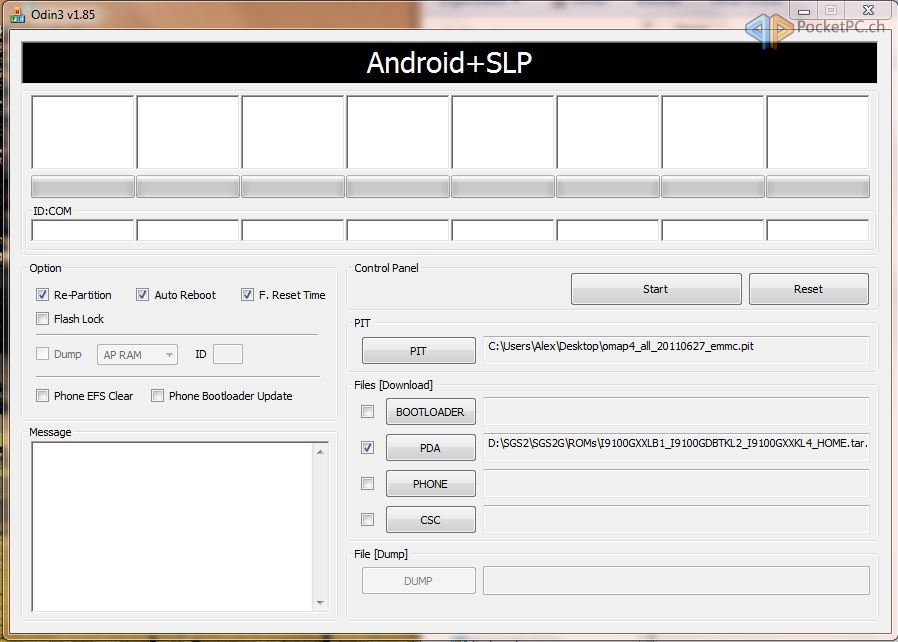The height and width of the screenshot is (642, 898).
Task: Click the Android+SLP banner text
Action: point(449,62)
